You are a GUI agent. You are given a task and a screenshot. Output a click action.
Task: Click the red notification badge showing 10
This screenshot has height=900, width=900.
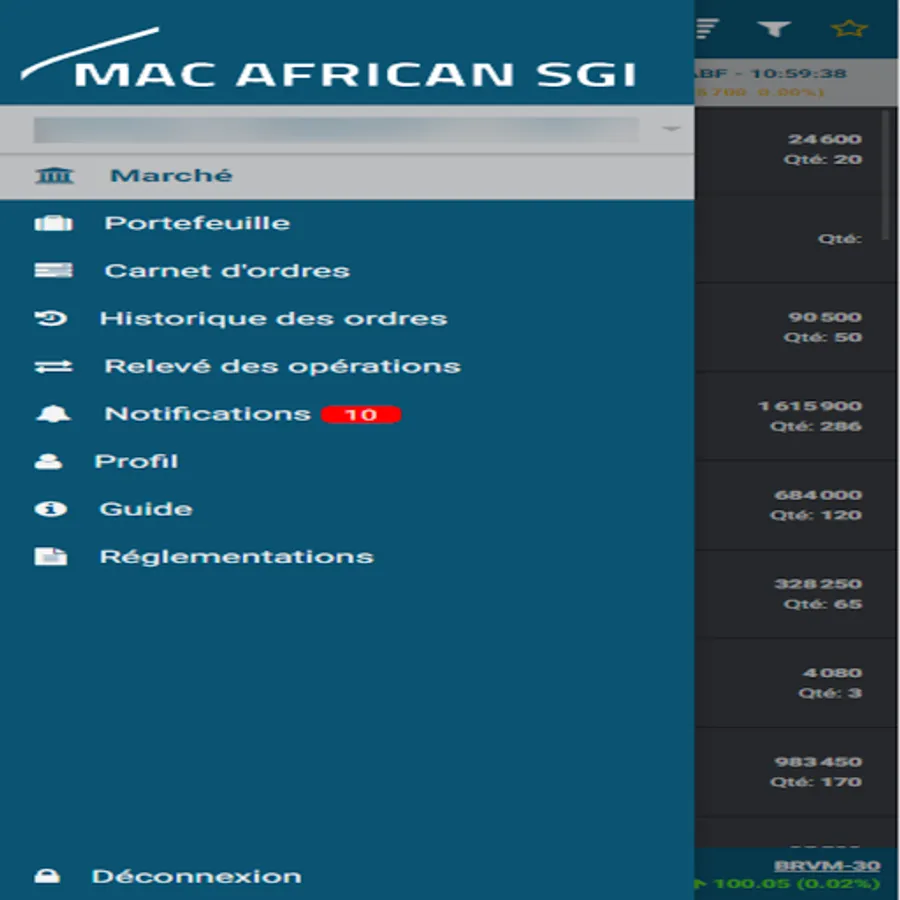tap(361, 414)
